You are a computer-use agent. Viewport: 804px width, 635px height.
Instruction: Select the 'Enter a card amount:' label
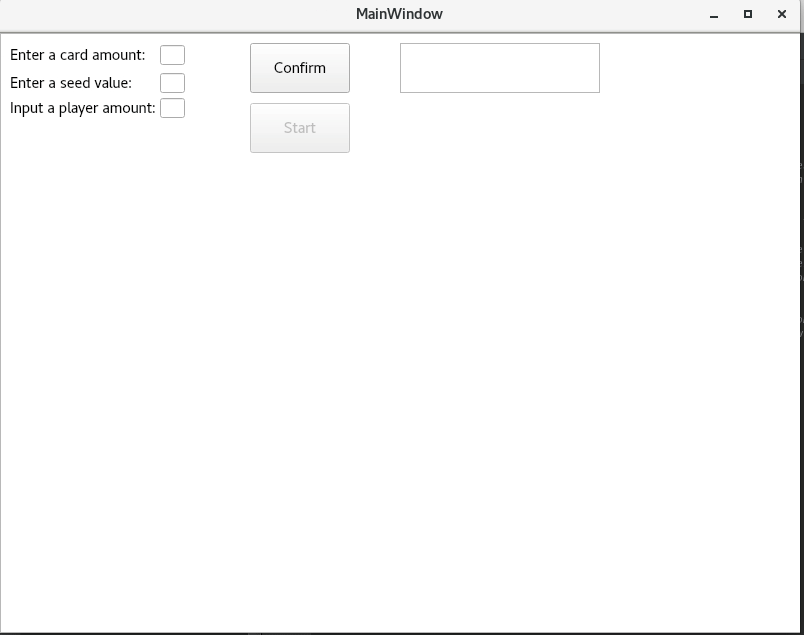[75, 55]
